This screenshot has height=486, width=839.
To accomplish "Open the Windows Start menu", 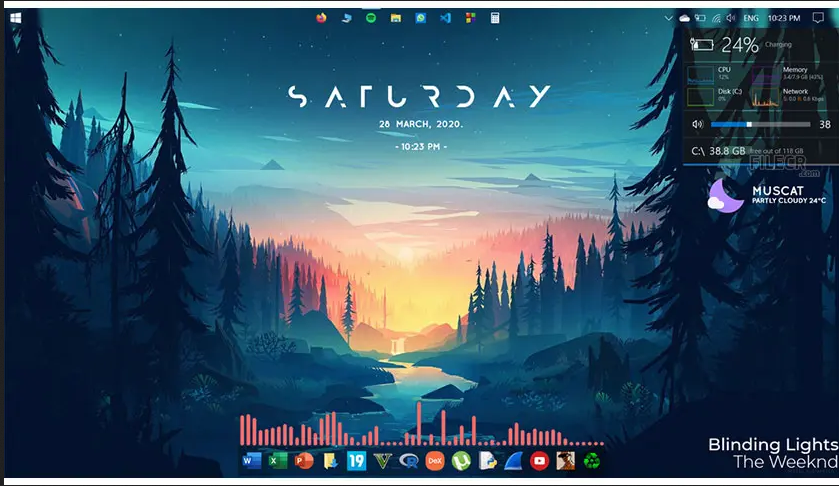I will 17,17.
